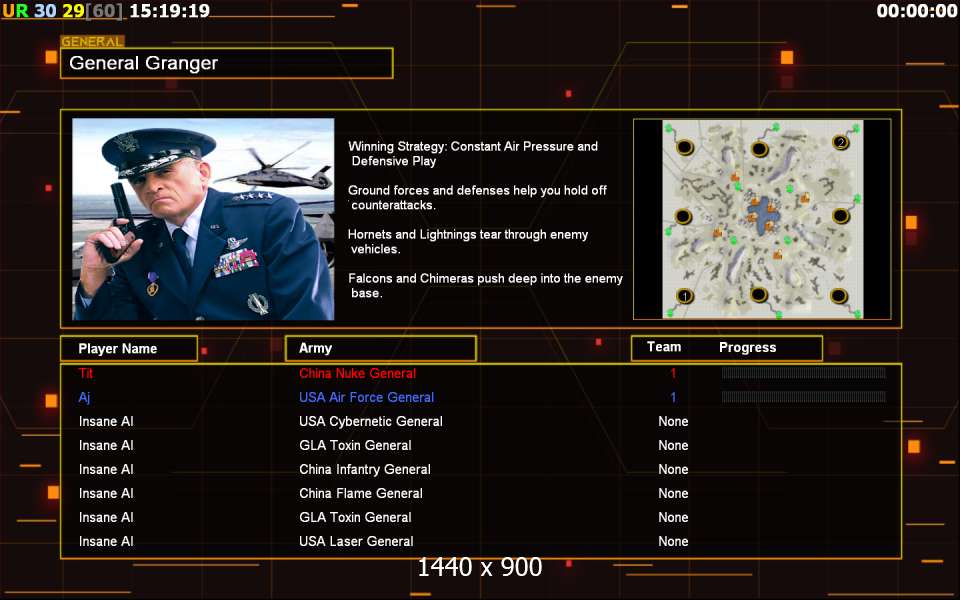Click the gray [60] frame limit value
The image size is (960, 600).
pyautogui.click(x=103, y=10)
